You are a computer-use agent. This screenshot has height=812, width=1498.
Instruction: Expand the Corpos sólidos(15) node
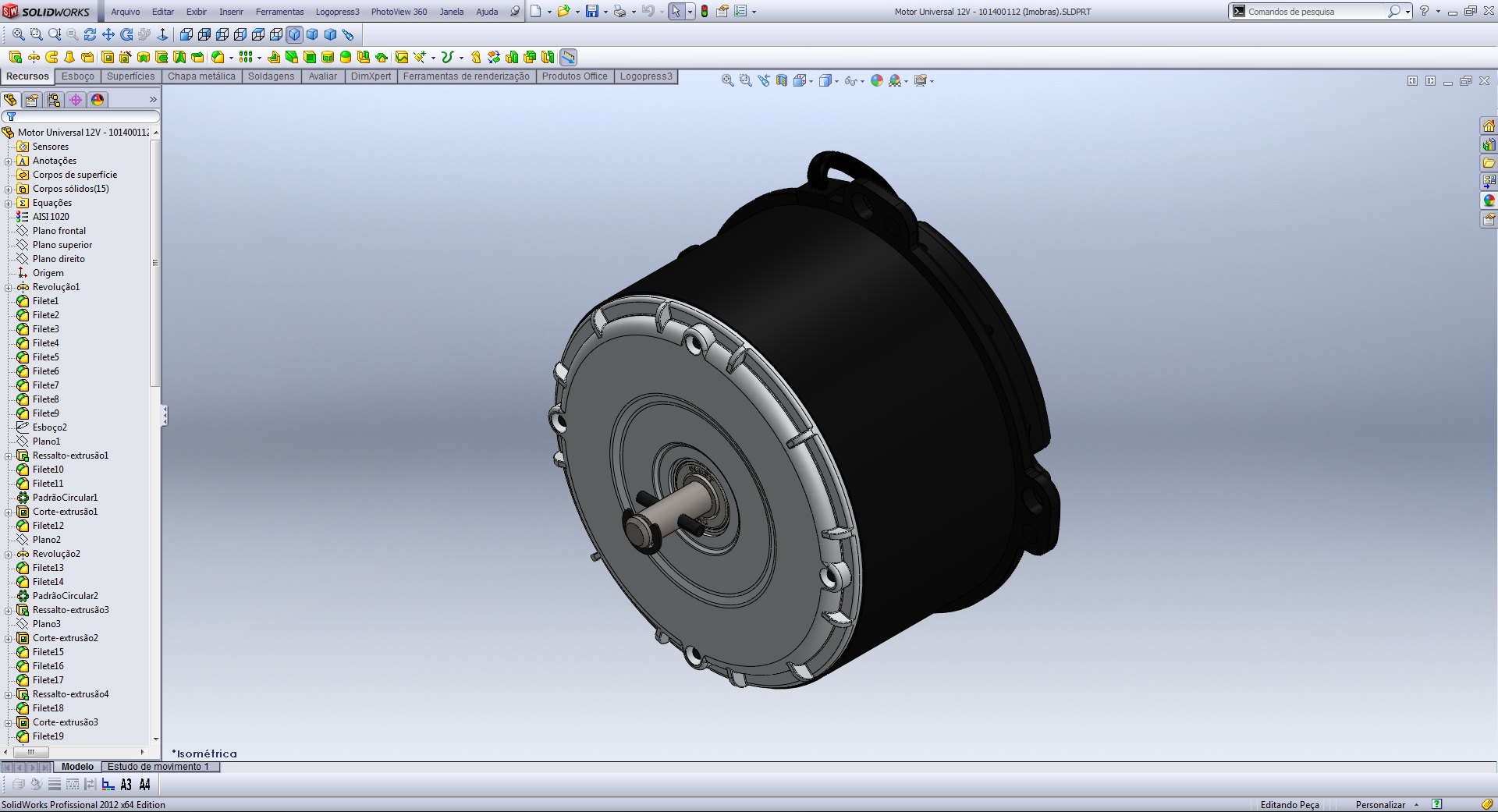pos(9,190)
